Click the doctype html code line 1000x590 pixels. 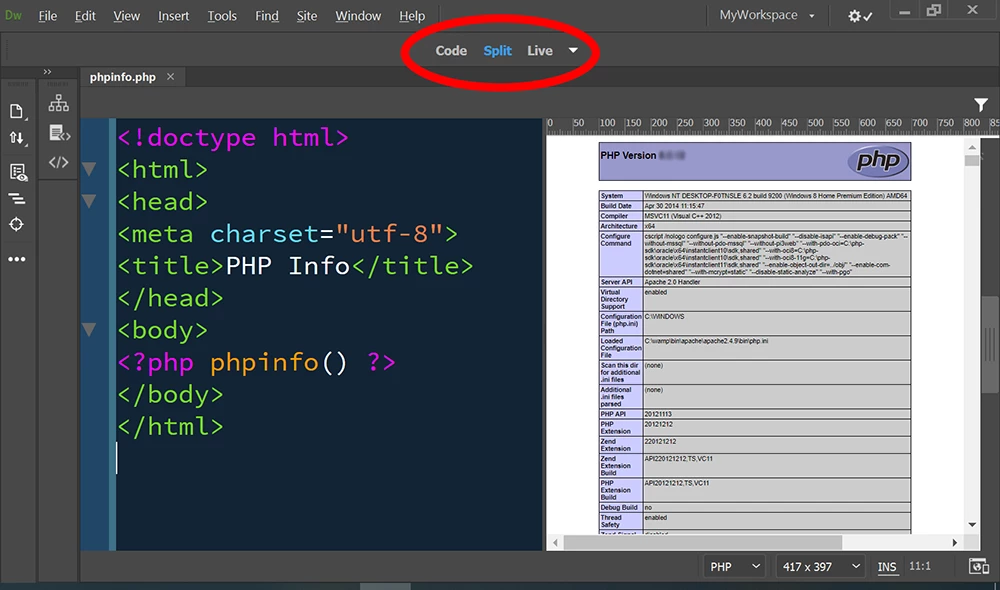(x=233, y=137)
